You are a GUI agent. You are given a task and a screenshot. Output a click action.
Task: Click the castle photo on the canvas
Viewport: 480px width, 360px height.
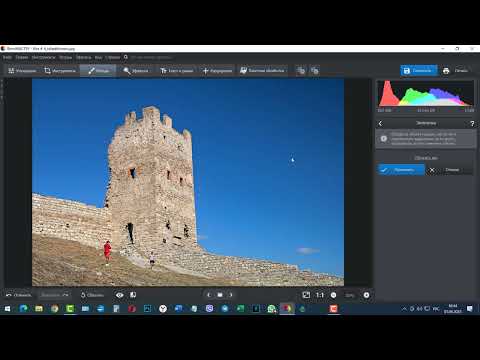tap(188, 182)
